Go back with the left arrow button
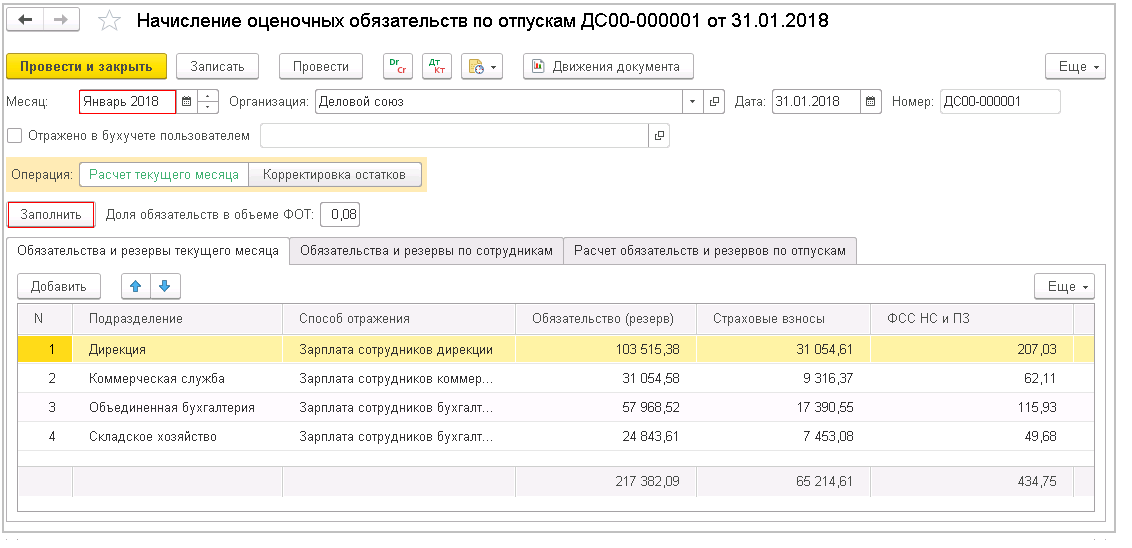The height and width of the screenshot is (548, 1132). click(26, 20)
